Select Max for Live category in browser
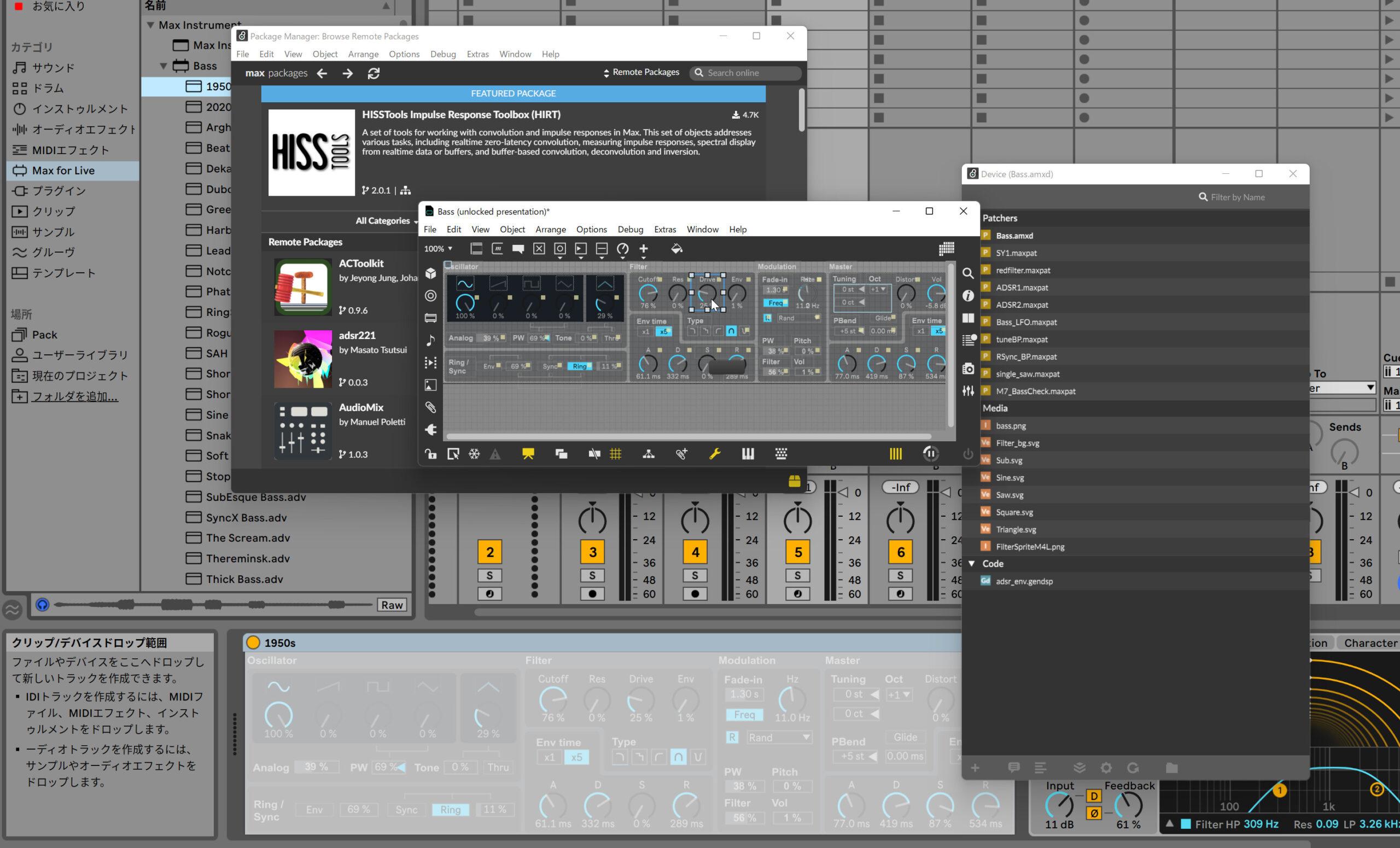 click(73, 171)
